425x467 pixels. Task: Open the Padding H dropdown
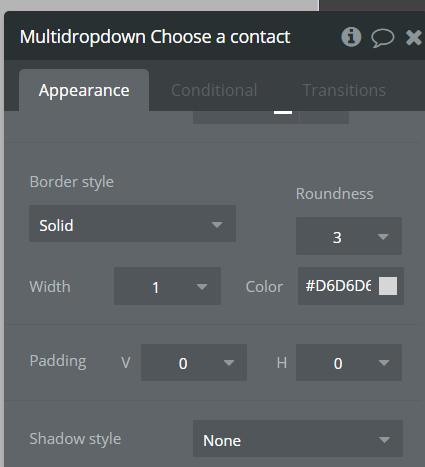coord(349,363)
